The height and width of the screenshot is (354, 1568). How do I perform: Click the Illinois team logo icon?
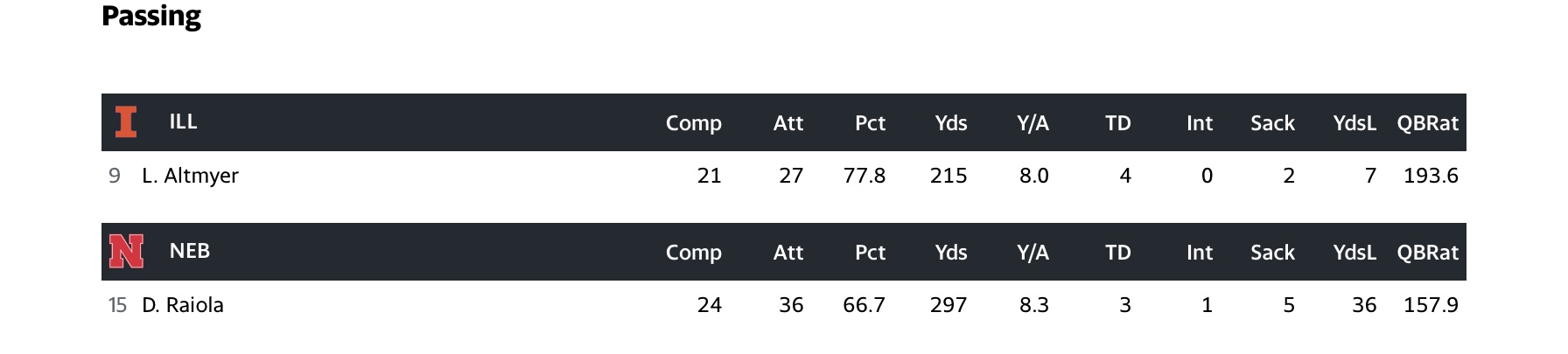point(126,122)
